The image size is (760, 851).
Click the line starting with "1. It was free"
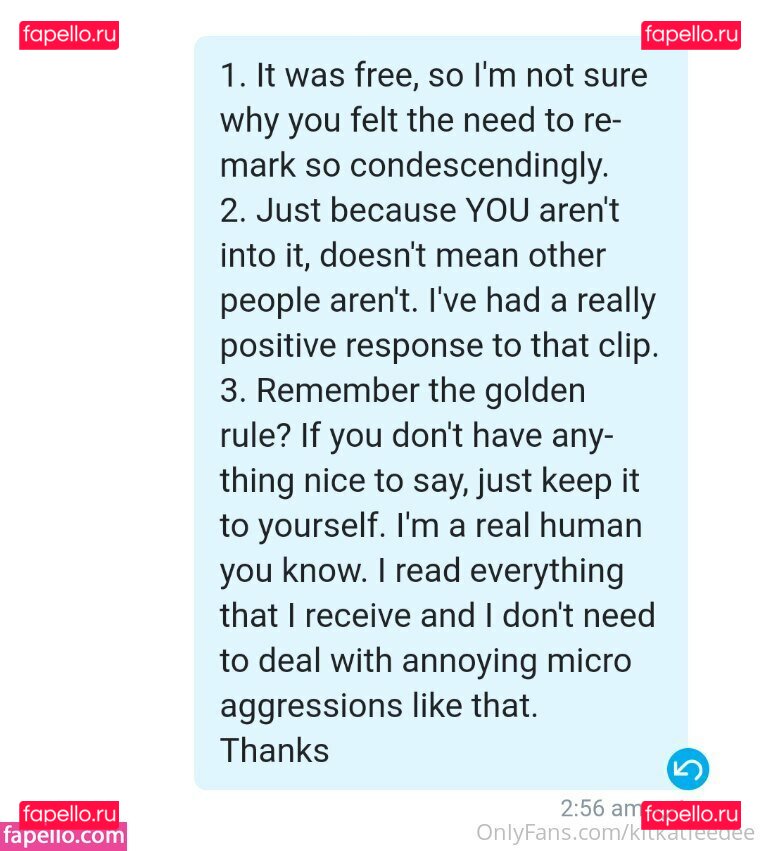tap(434, 75)
